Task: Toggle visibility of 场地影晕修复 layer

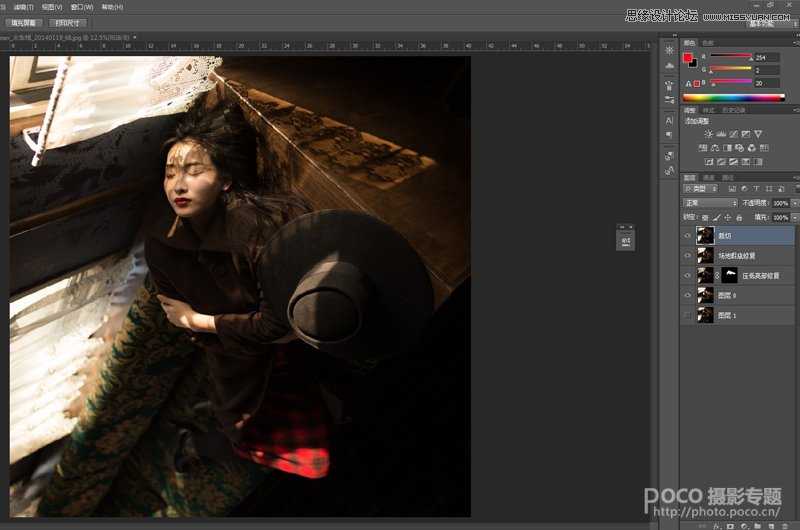Action: pos(687,256)
